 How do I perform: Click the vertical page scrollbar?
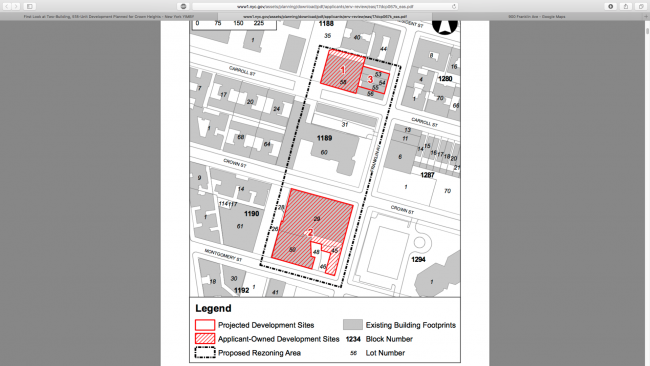[647, 32]
